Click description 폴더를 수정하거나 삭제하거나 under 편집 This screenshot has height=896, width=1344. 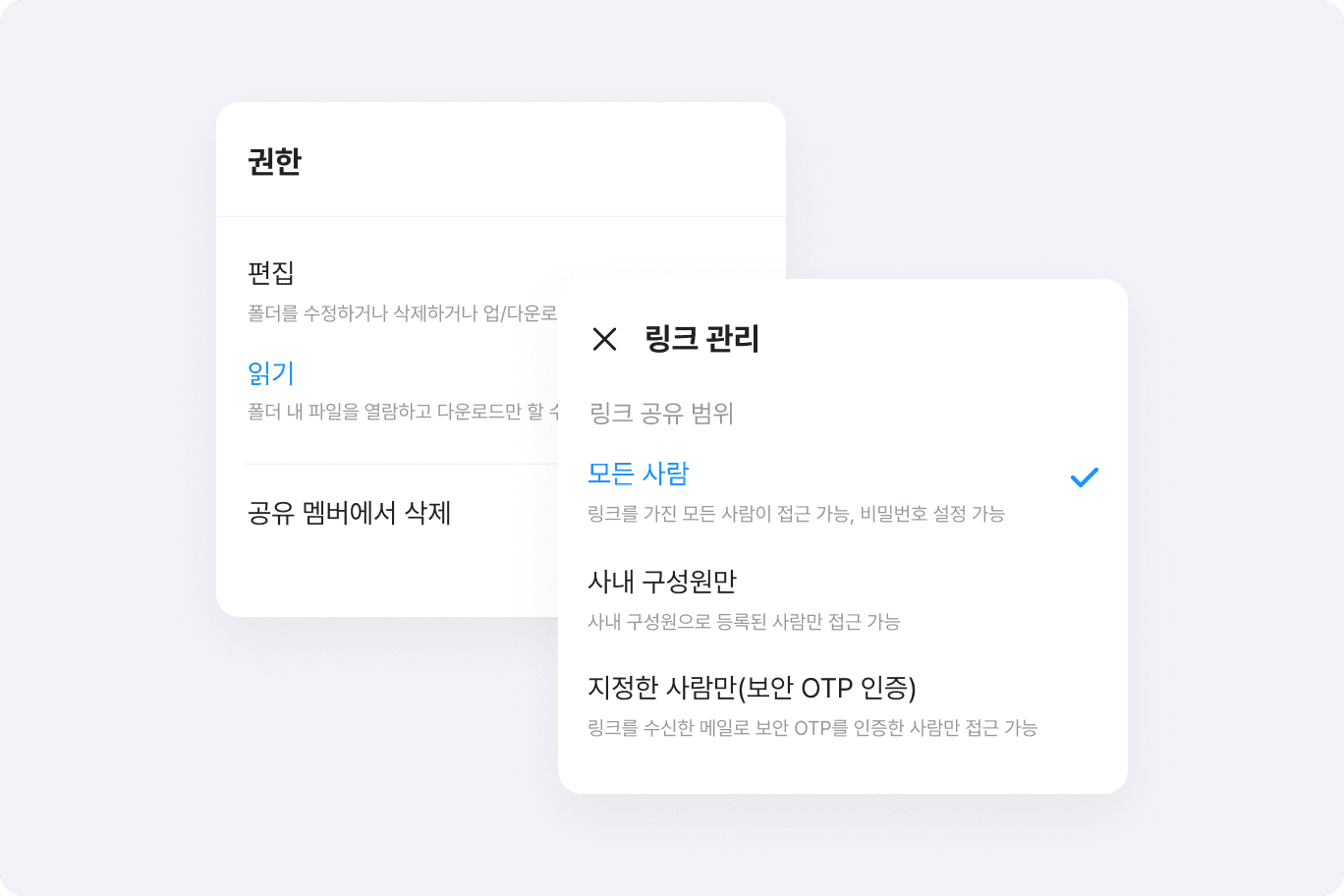click(x=402, y=313)
